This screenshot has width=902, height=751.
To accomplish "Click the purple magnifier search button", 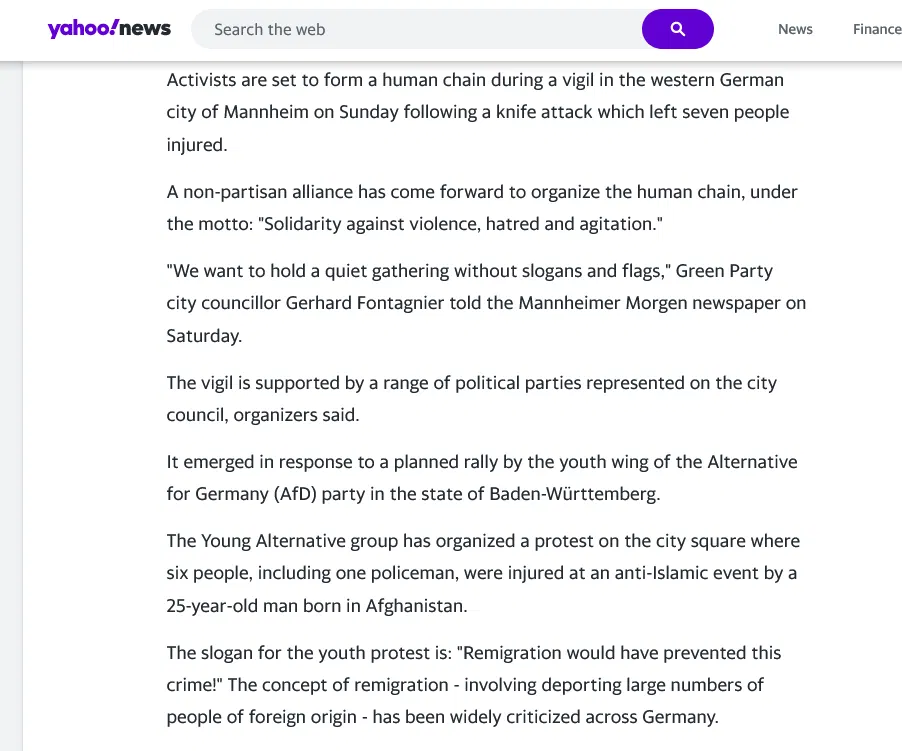I will point(678,29).
